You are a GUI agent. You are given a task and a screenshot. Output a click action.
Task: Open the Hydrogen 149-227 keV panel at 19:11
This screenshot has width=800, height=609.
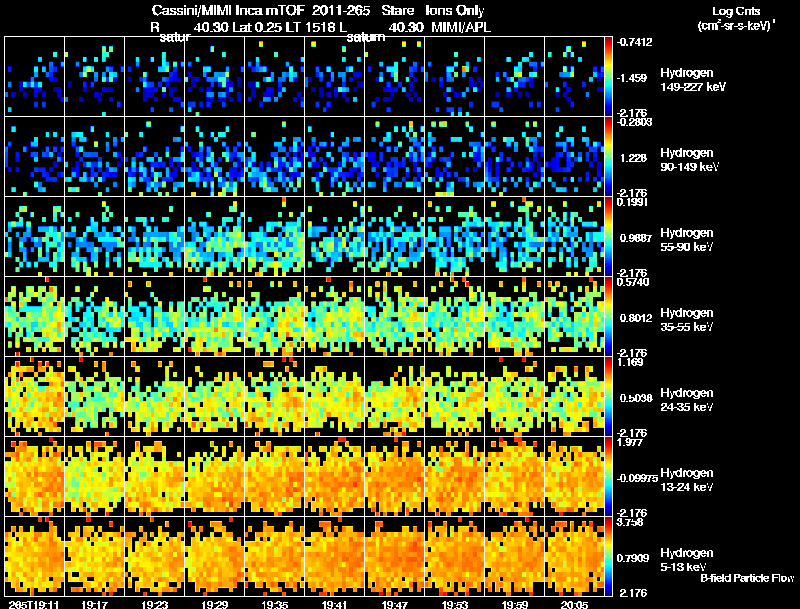click(35, 76)
